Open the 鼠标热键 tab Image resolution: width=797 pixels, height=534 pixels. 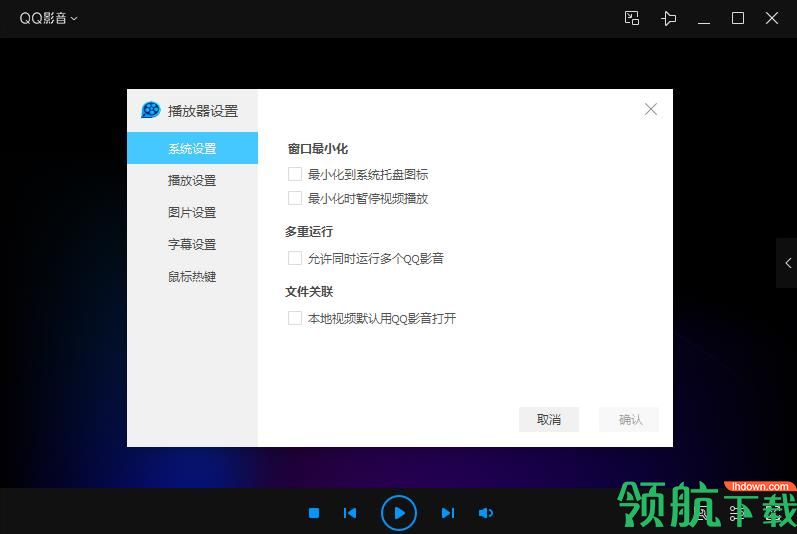click(x=192, y=276)
